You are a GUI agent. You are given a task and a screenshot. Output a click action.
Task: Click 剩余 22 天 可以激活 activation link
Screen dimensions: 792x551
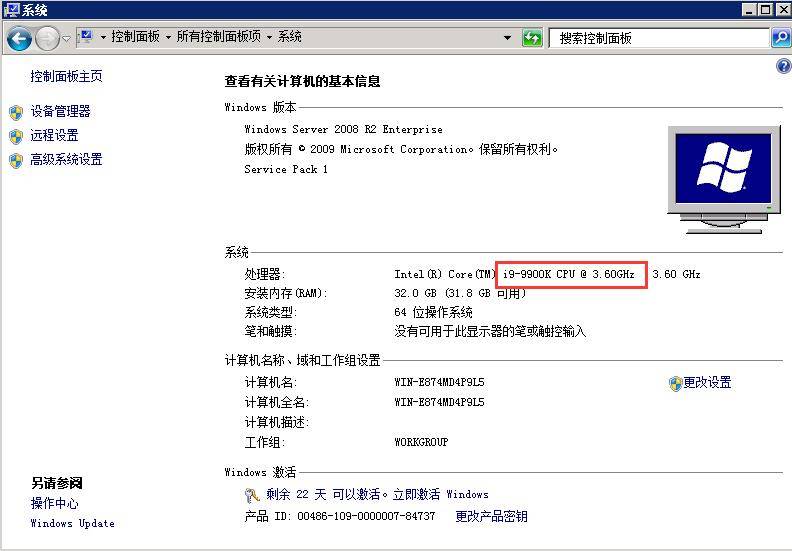[x=377, y=494]
